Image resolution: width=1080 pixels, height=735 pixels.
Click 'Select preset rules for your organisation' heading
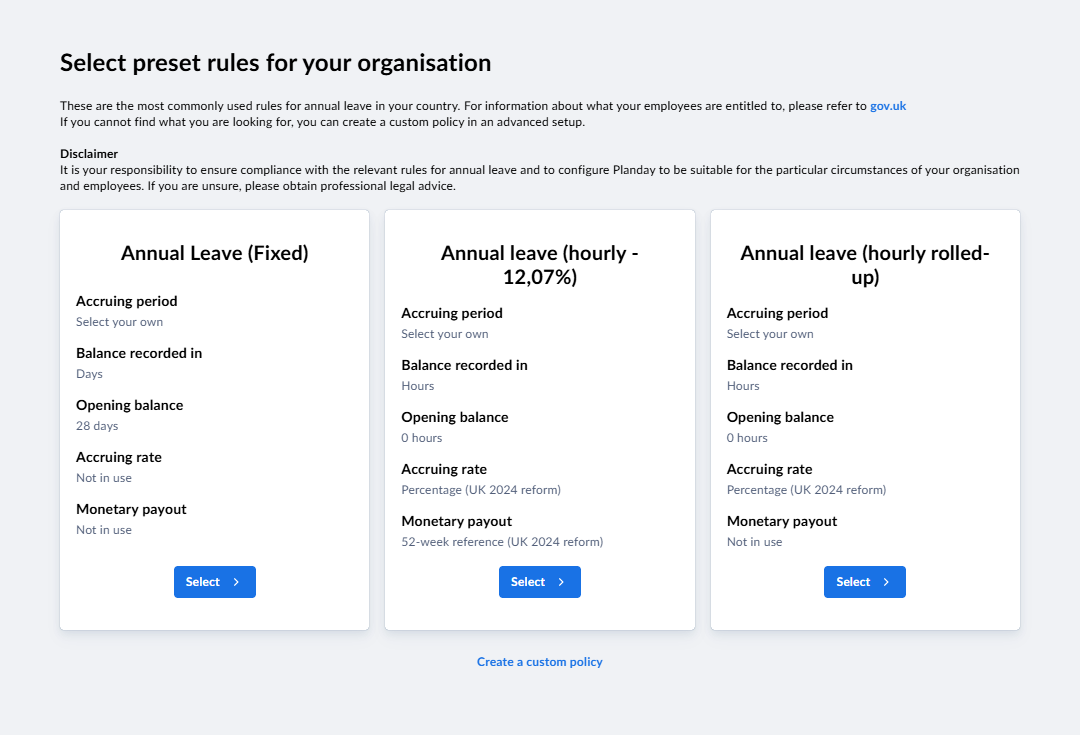[x=276, y=63]
